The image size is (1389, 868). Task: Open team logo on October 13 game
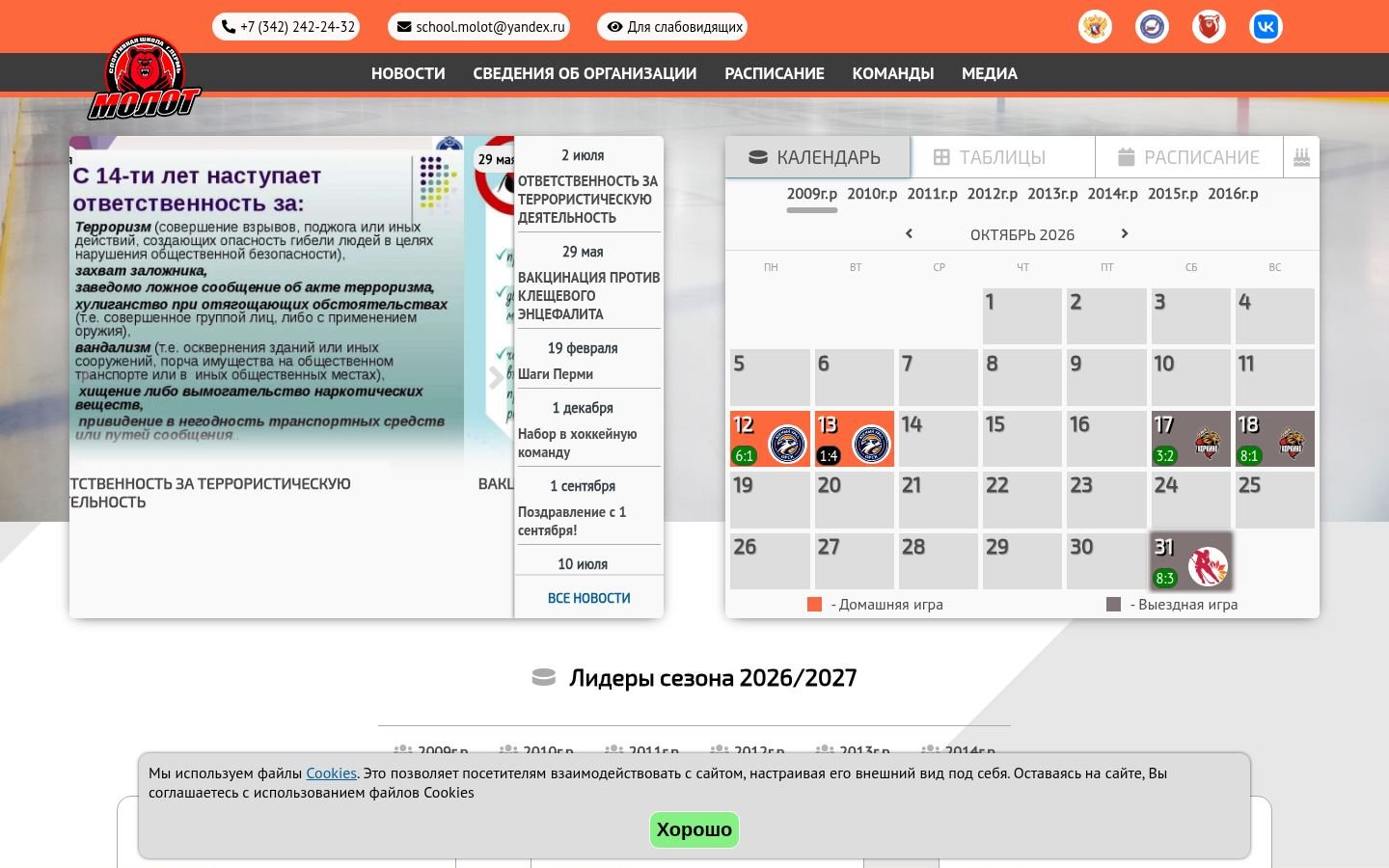[871, 445]
